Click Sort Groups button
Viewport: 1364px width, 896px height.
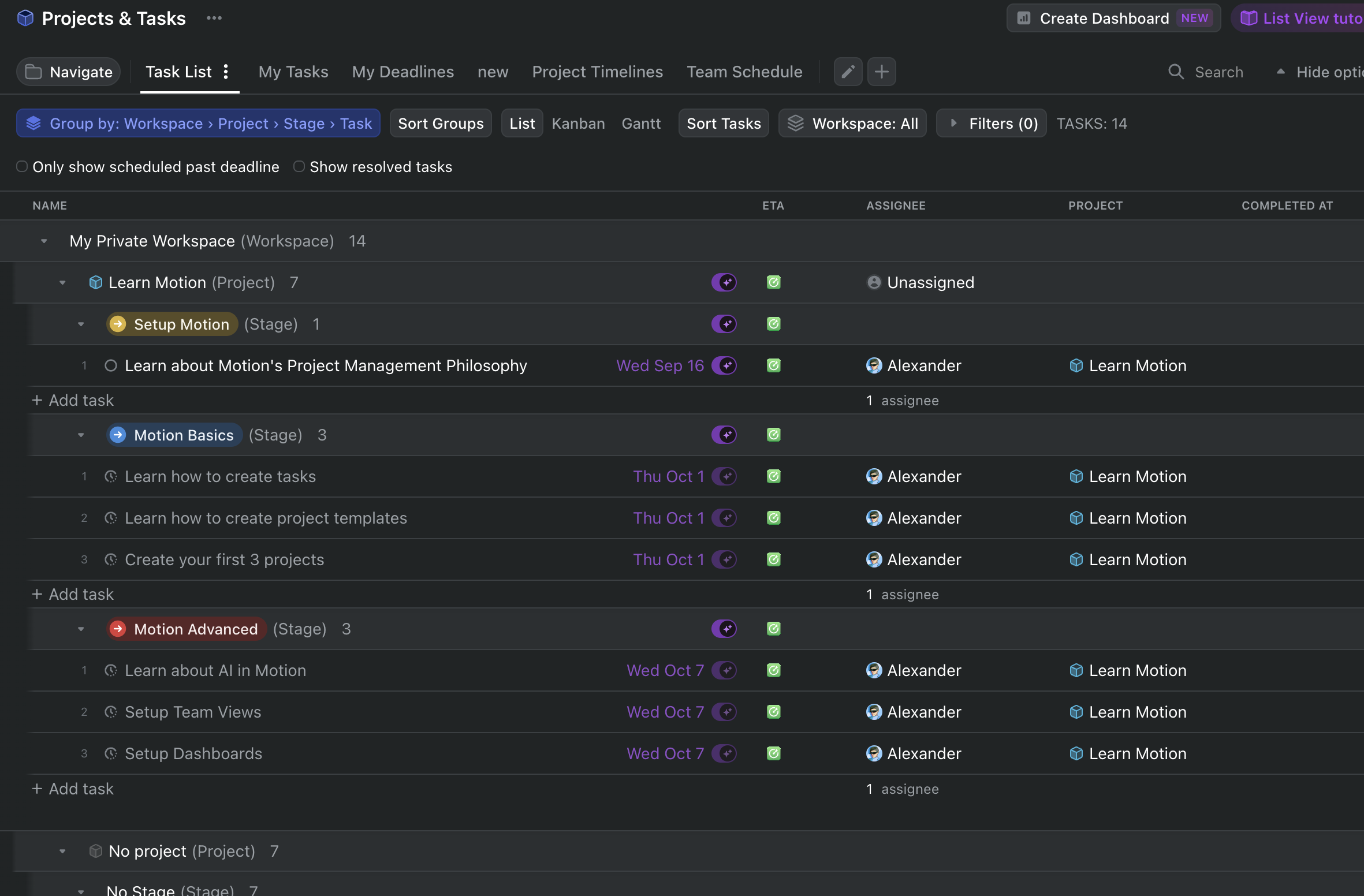[441, 123]
